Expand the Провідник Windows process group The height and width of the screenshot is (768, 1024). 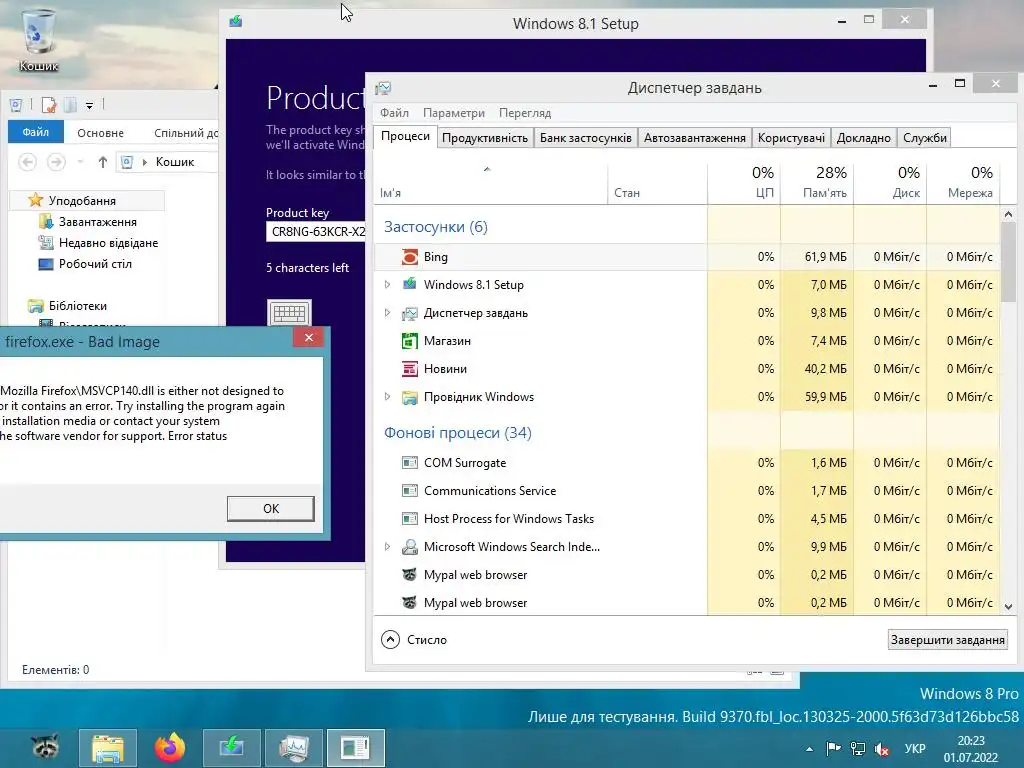pos(387,396)
